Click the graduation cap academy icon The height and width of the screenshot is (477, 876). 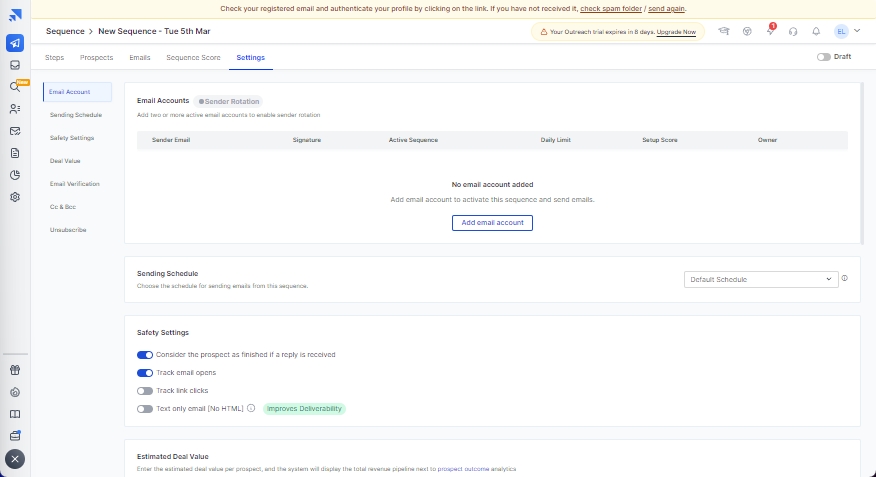(724, 32)
